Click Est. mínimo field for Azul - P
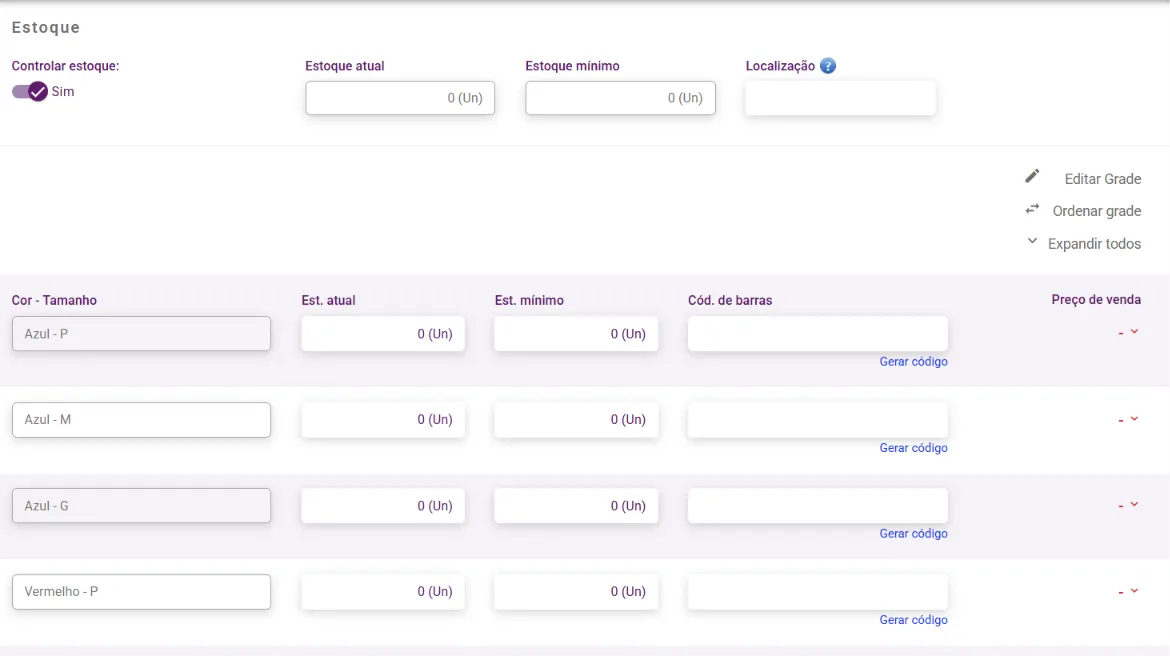This screenshot has width=1170, height=656. 576,334
